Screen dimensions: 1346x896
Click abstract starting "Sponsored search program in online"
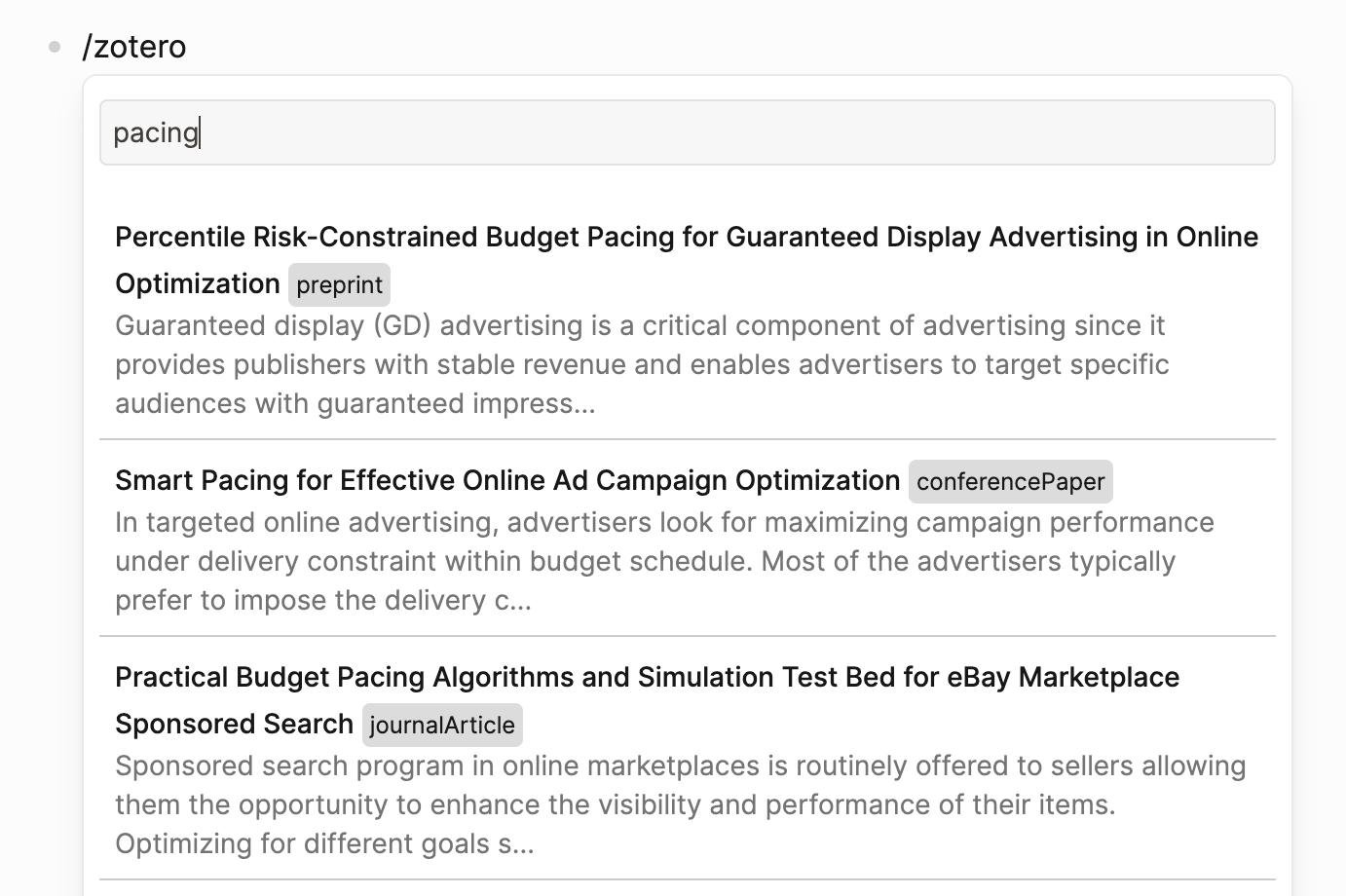click(x=680, y=765)
